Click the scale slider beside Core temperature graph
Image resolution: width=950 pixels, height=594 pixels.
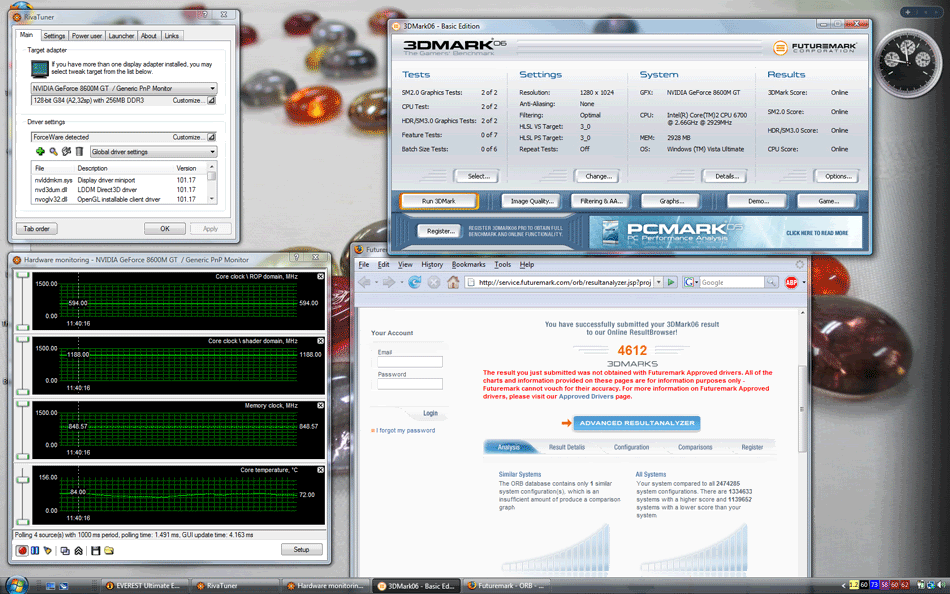(23, 495)
